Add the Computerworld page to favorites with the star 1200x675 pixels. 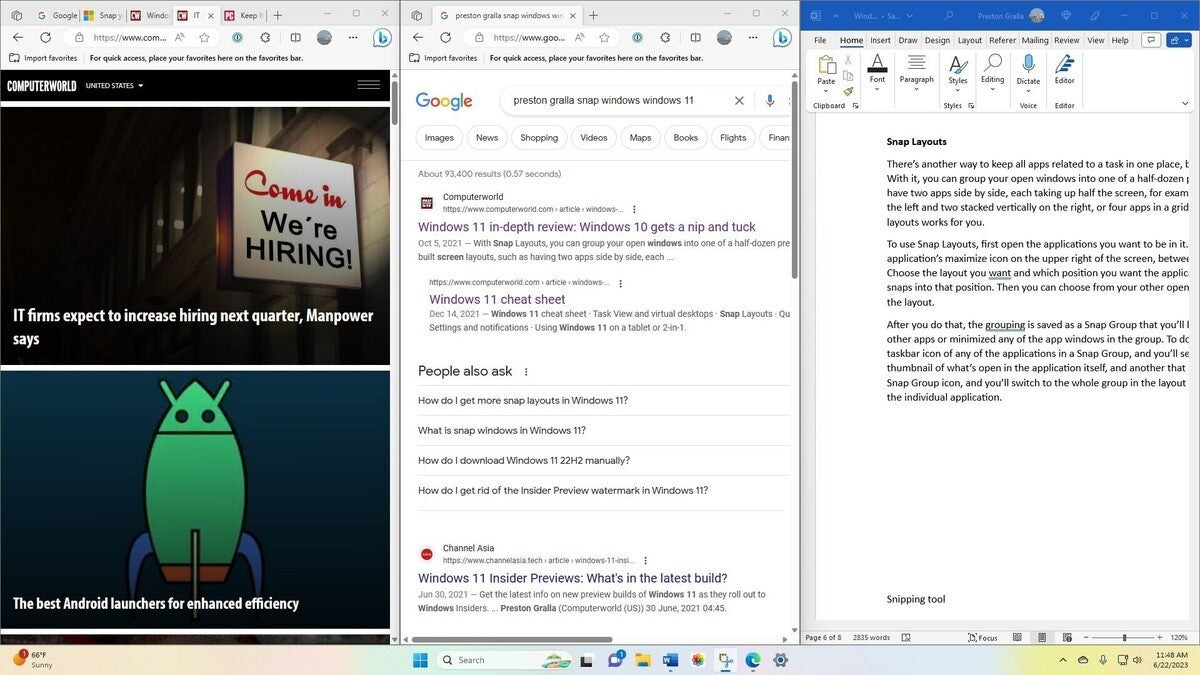204,37
